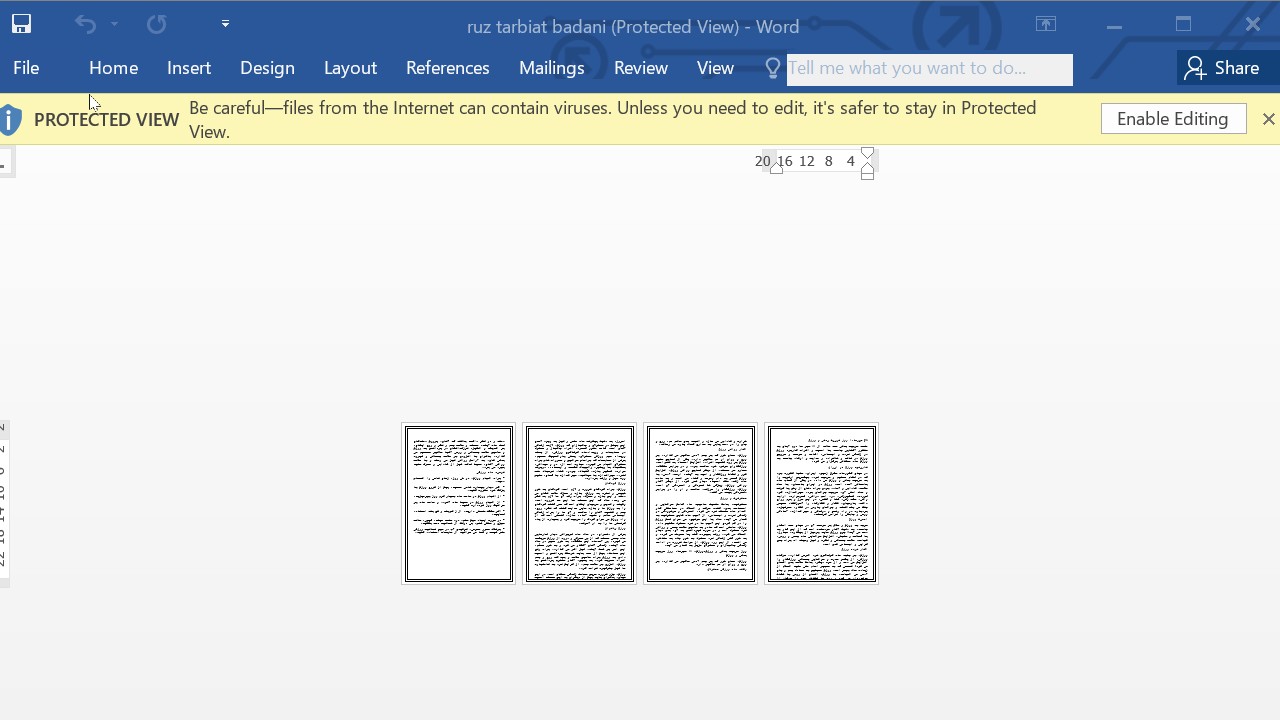Switch to the Insert tab

coord(189,68)
